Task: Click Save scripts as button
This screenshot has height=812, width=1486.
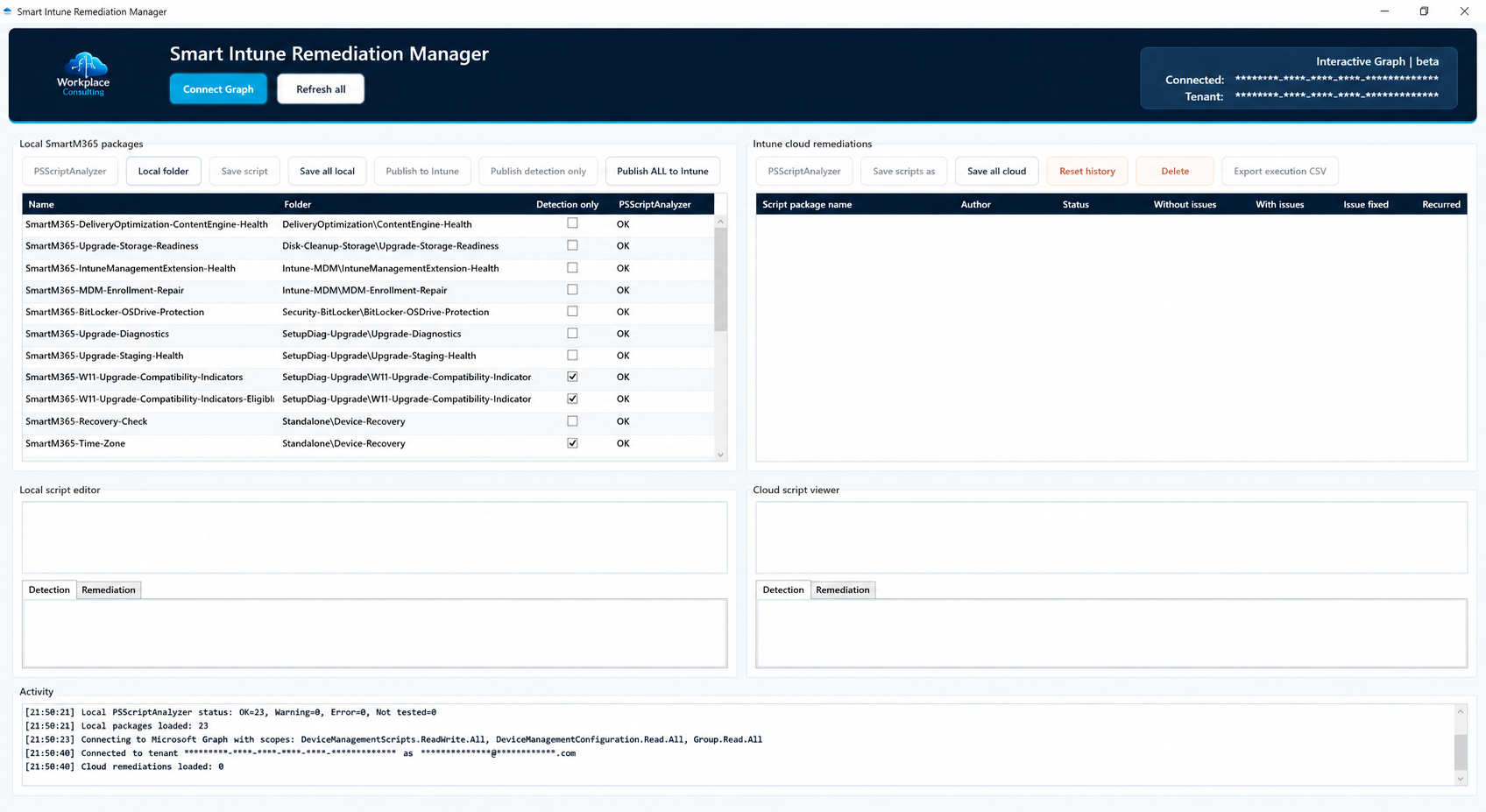Action: [x=903, y=171]
